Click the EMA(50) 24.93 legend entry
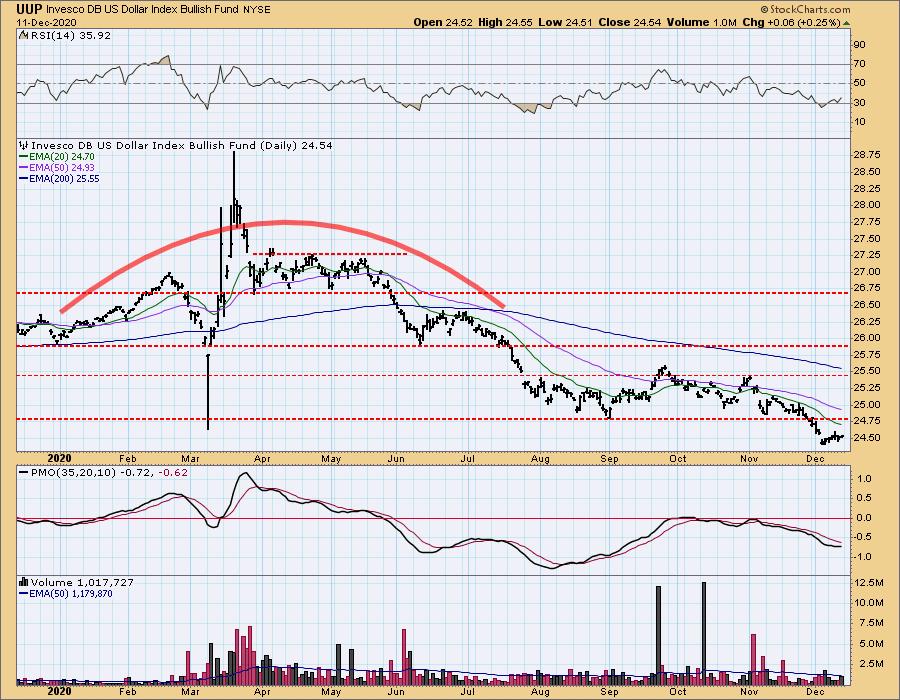 pyautogui.click(x=57, y=168)
